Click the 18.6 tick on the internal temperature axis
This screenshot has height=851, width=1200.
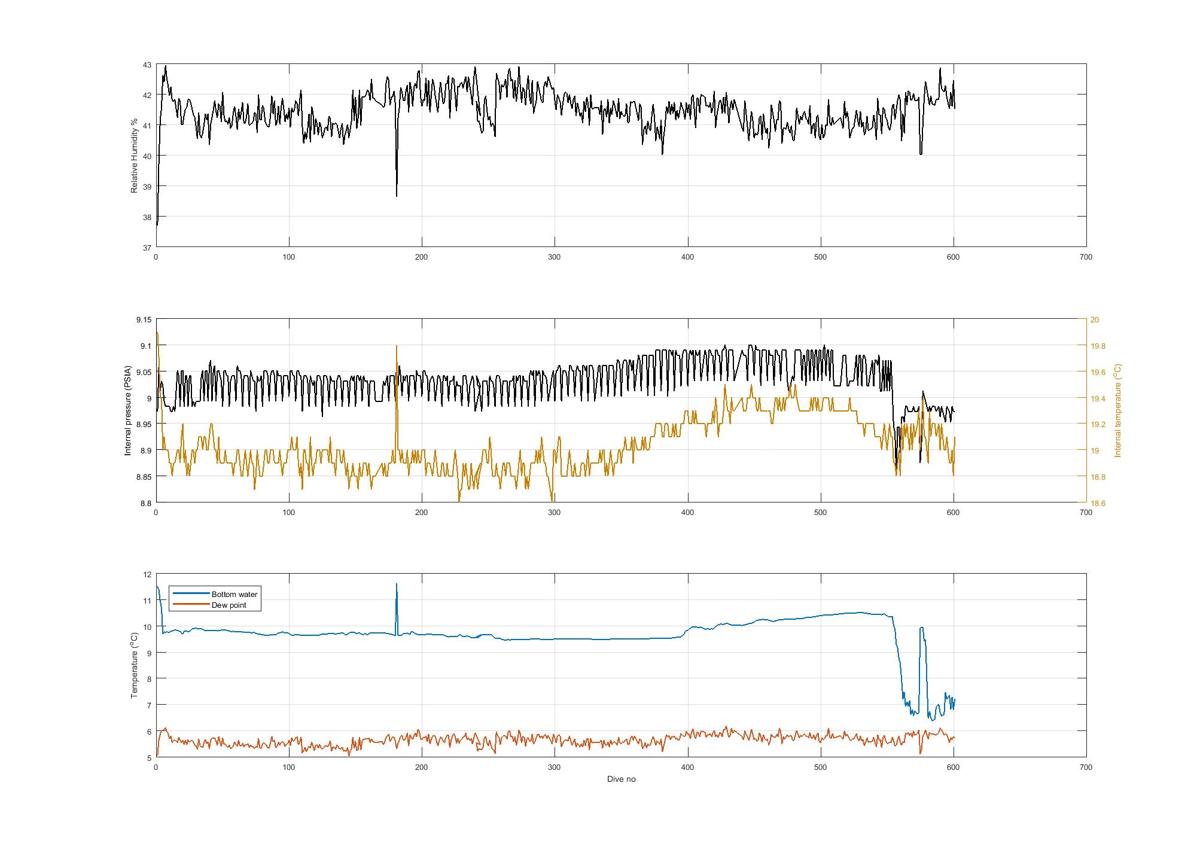[1097, 502]
